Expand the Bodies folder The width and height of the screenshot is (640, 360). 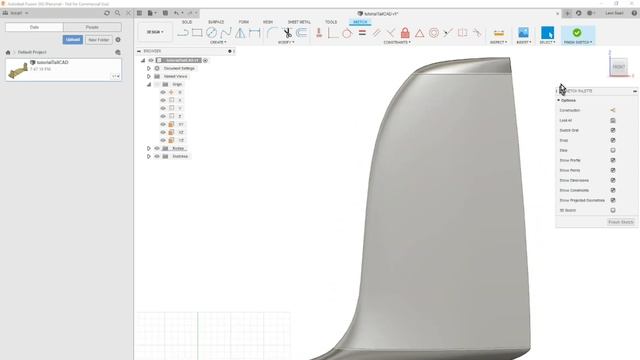click(149, 148)
